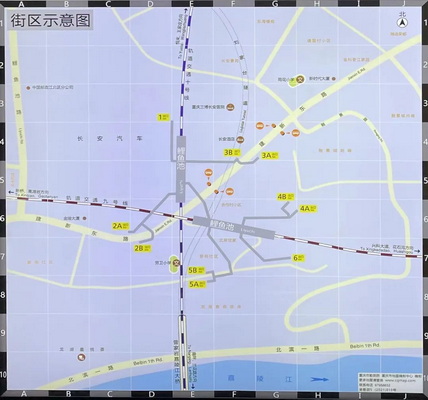Click the vertical 鲤鱼池 station box
428x400 pixels.
tap(180, 169)
